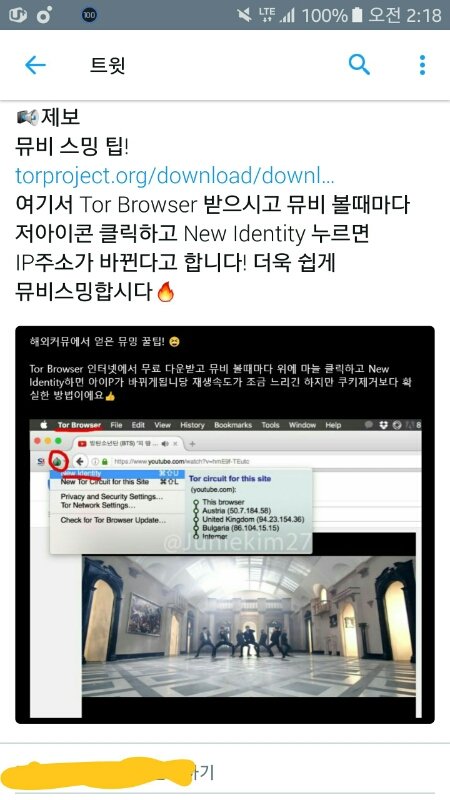Screen dimensions: 450x800
Task: Choose New Tor Circuit for this Site
Action: 105,482
